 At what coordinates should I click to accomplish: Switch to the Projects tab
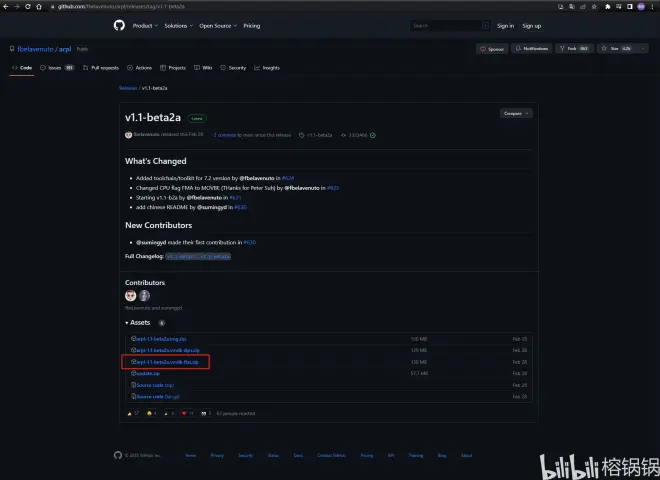[x=173, y=68]
